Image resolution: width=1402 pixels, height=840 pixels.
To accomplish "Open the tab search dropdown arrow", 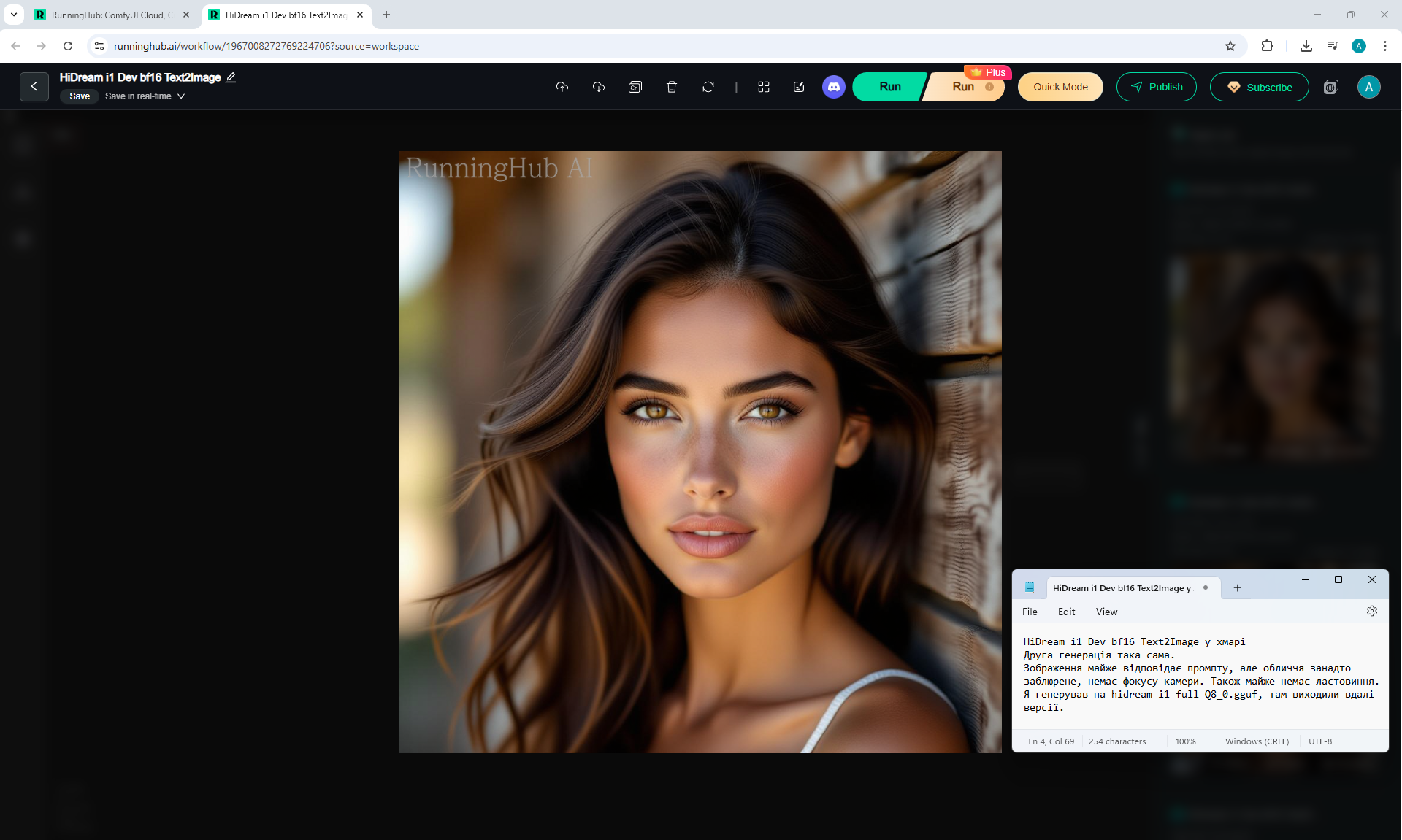I will (x=14, y=15).
